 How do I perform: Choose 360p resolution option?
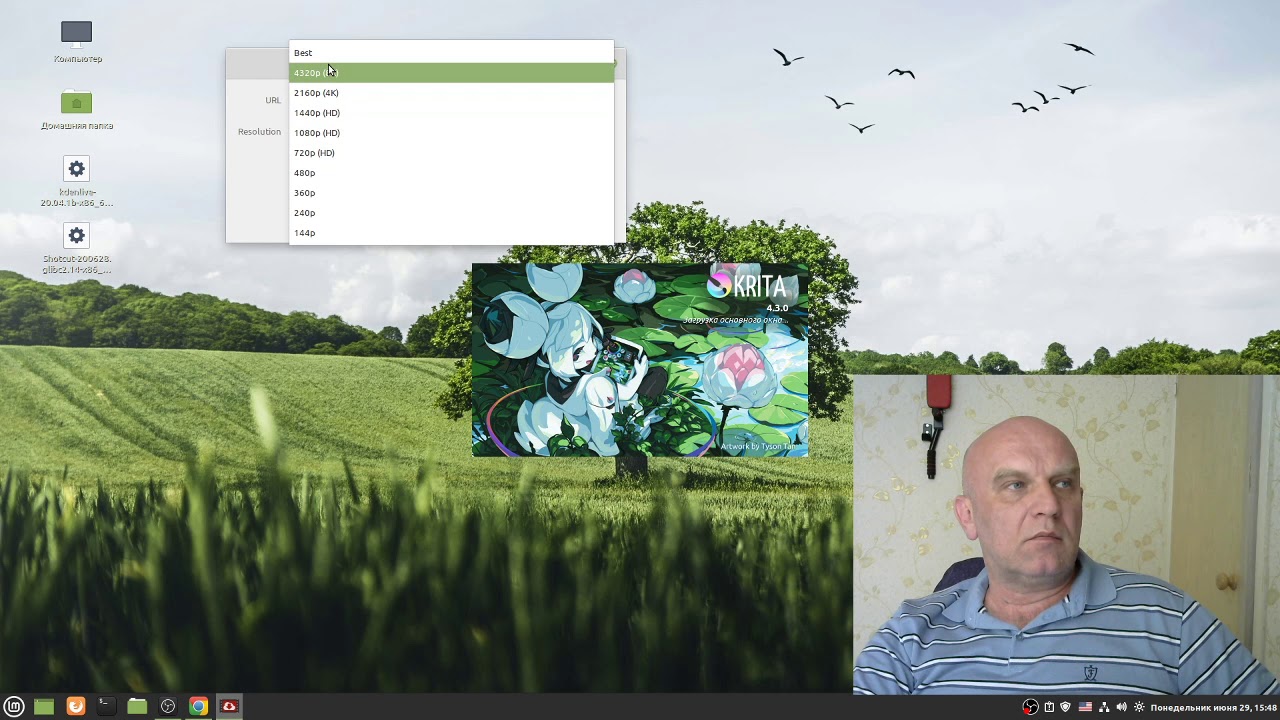pos(451,193)
